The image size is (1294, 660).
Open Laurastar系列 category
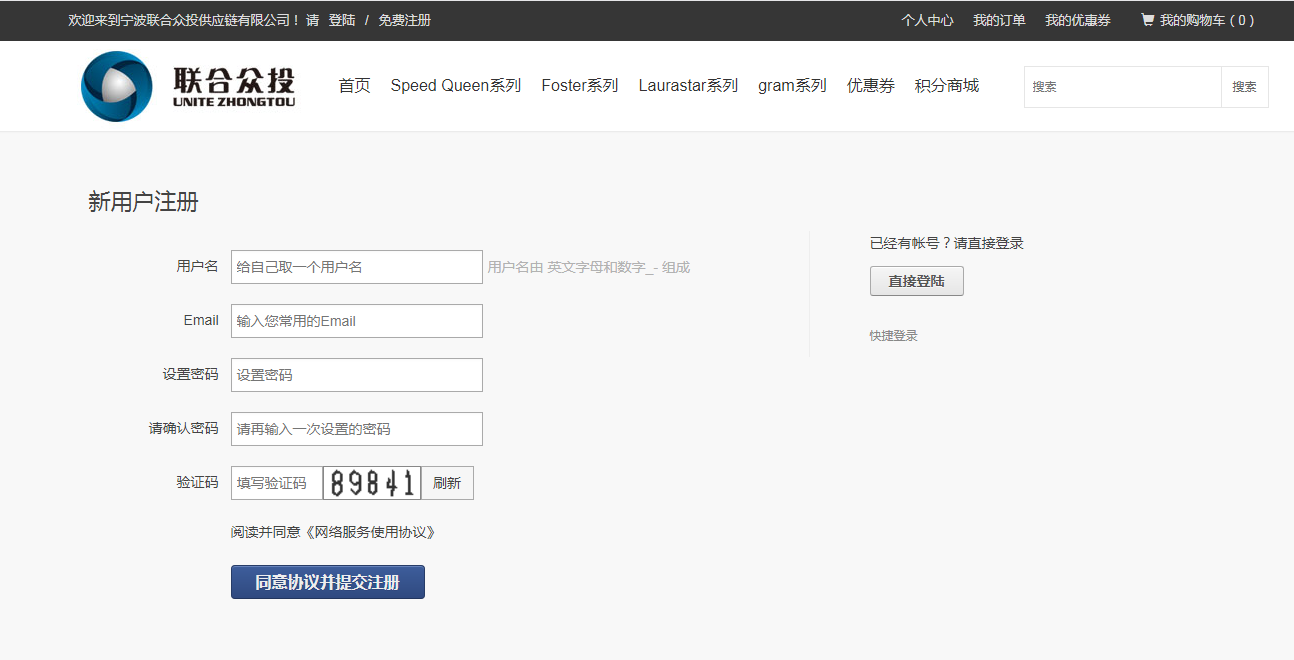[688, 86]
